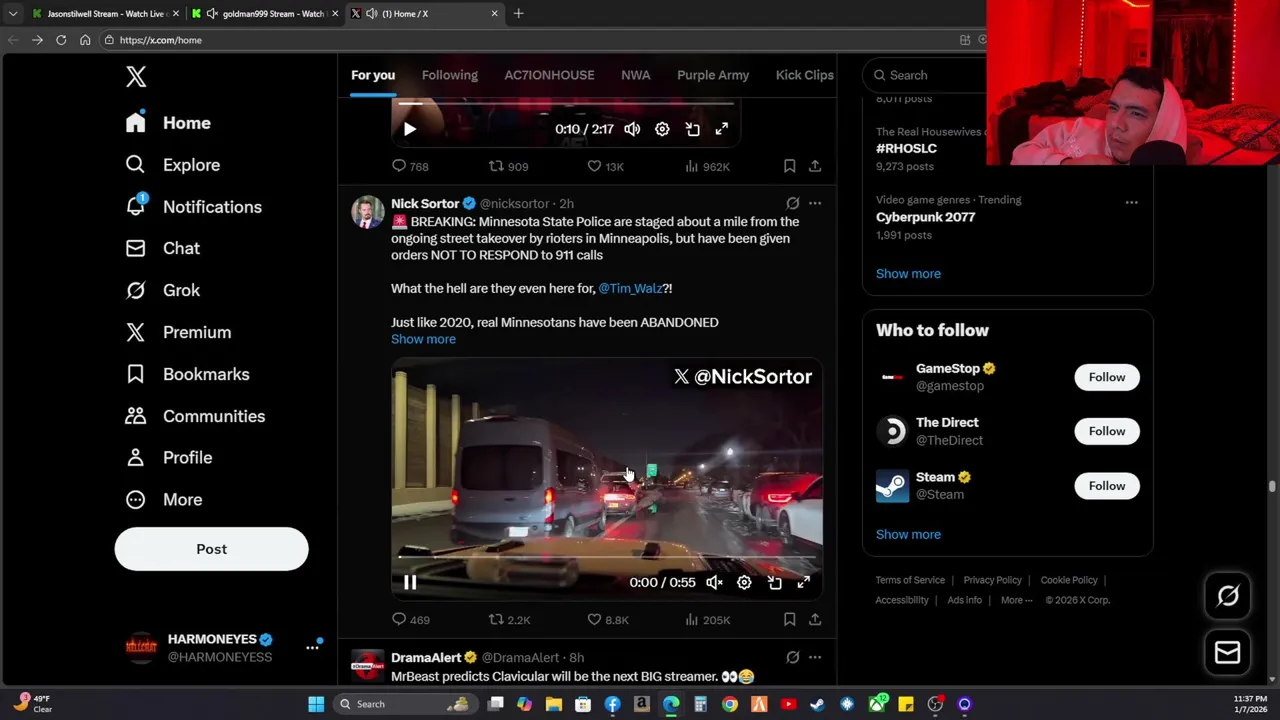Open Bookmarks in left navigation
Viewport: 1280px width, 720px height.
188,374
